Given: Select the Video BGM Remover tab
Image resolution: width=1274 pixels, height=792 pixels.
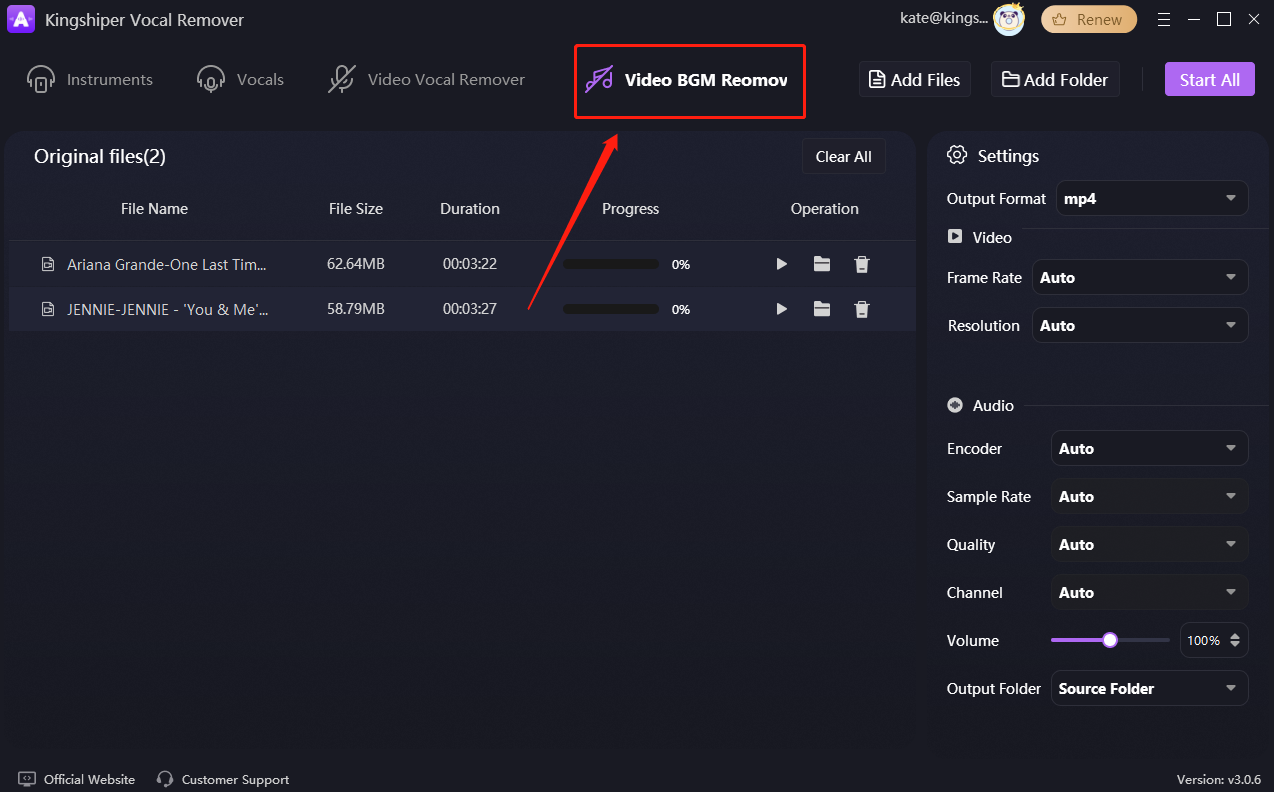Looking at the screenshot, I should tap(687, 80).
